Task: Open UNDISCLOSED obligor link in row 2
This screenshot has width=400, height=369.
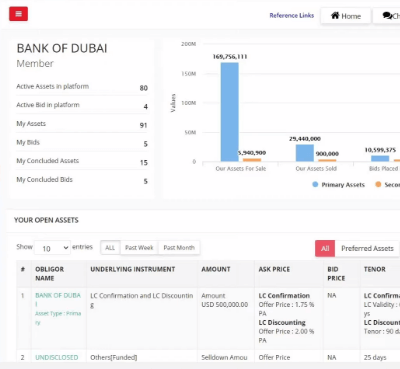Action: coord(57,357)
